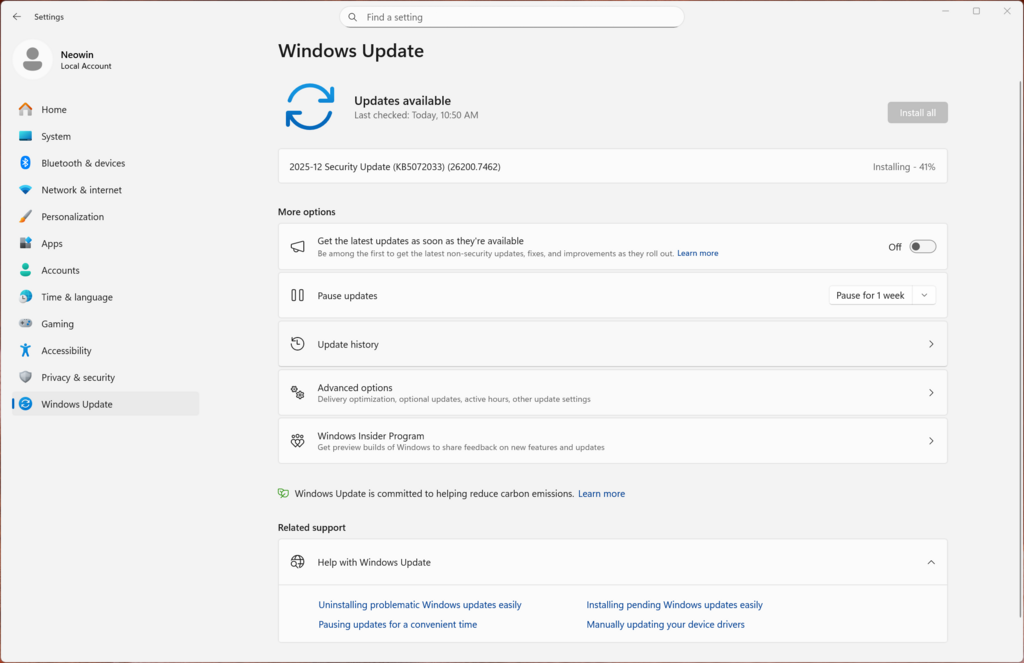
Task: Open Uninstalling problematic Windows updates easily link
Action: (420, 605)
